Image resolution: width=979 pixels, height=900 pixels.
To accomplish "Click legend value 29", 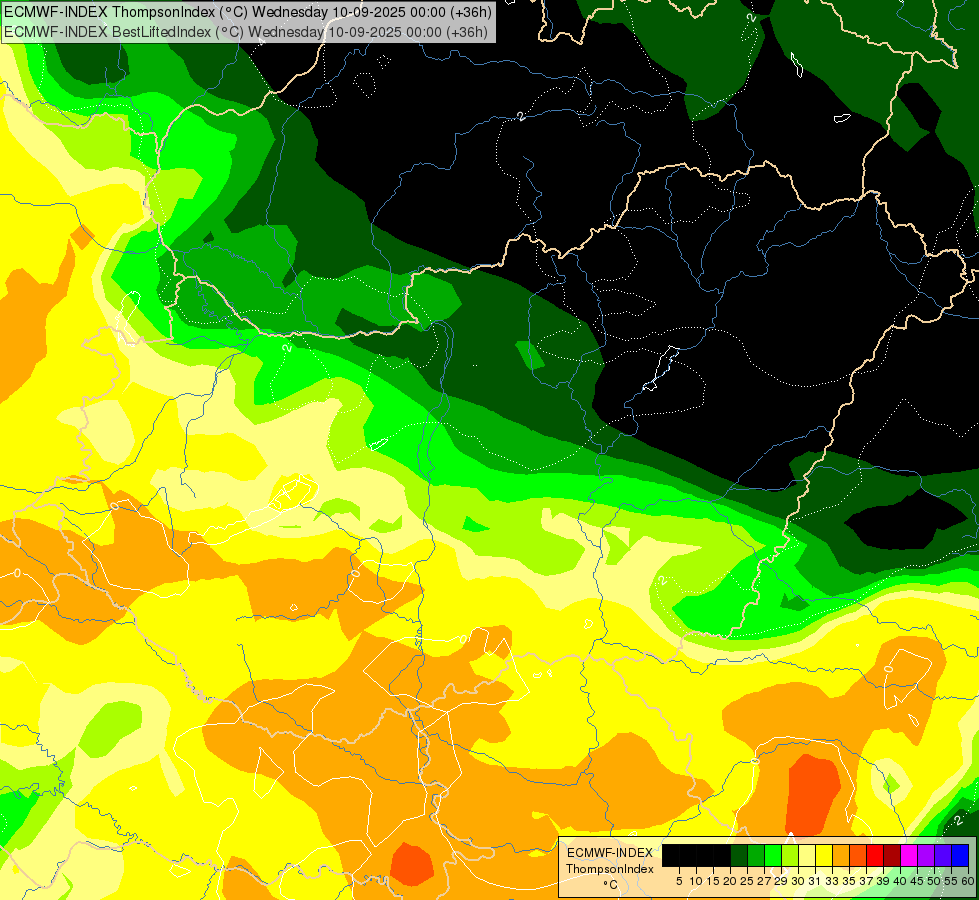I will click(x=781, y=881).
